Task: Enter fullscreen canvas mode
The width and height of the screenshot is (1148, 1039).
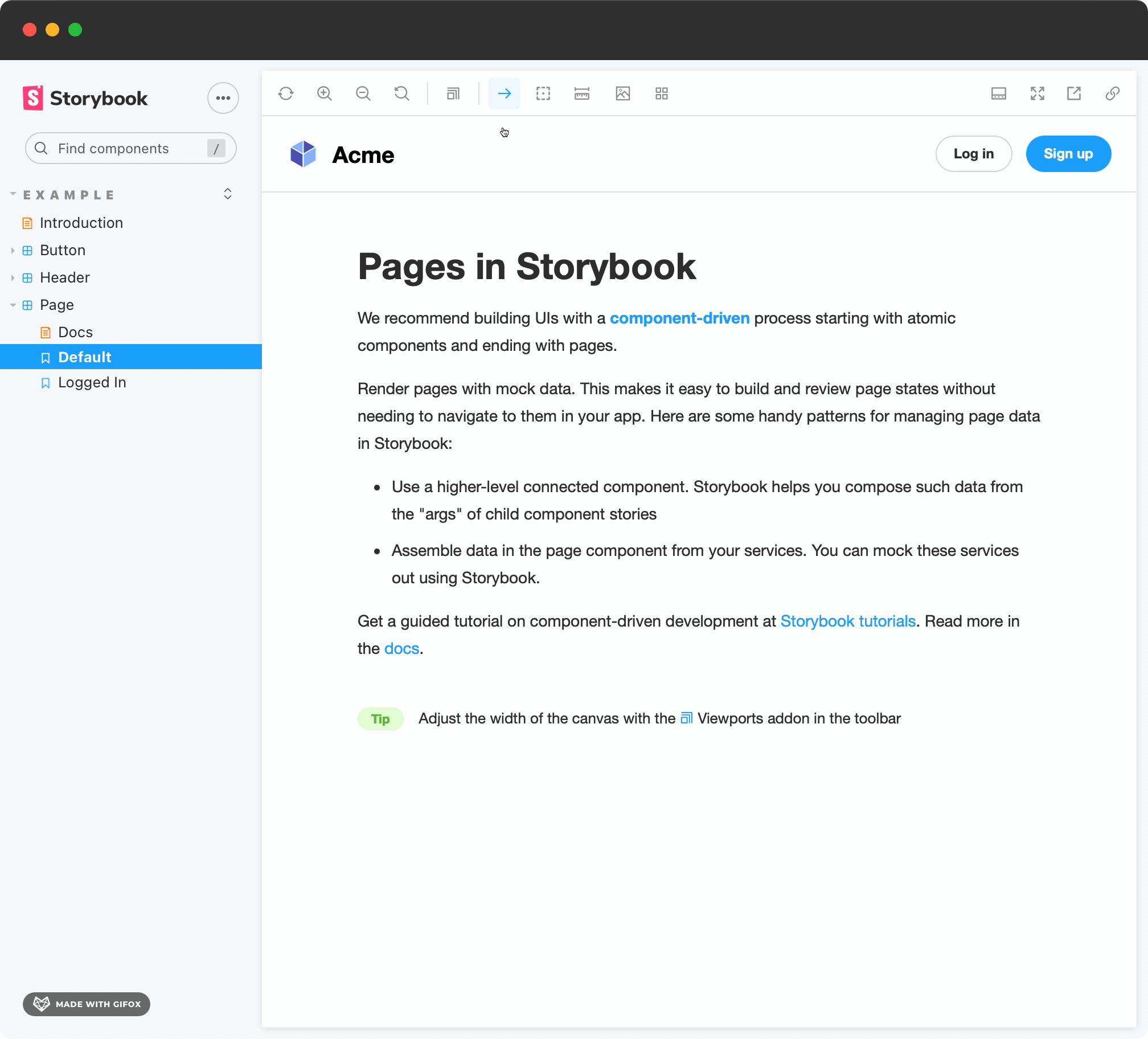Action: coord(1038,93)
